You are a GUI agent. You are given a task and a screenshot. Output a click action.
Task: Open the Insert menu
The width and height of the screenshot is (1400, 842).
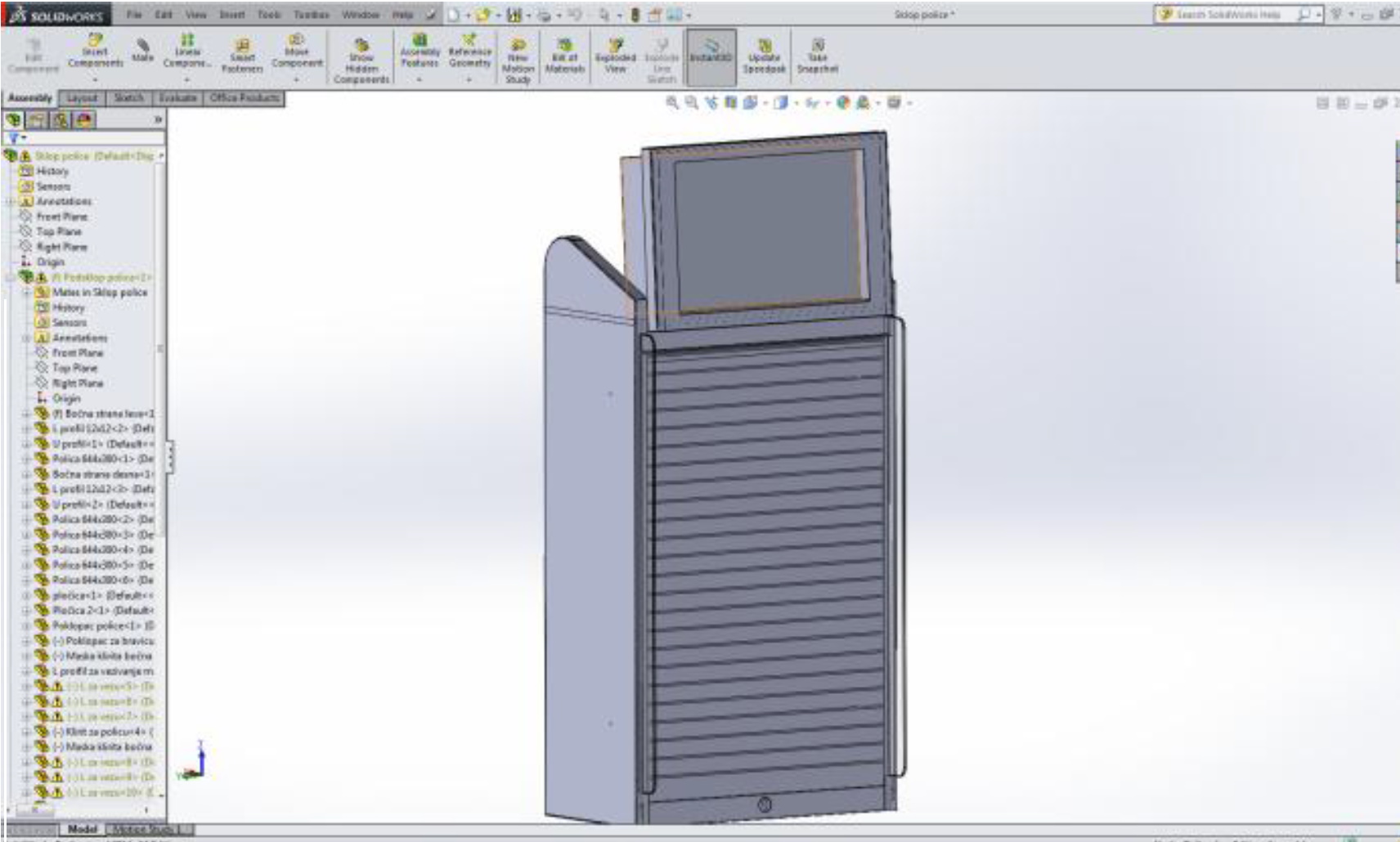[231, 15]
